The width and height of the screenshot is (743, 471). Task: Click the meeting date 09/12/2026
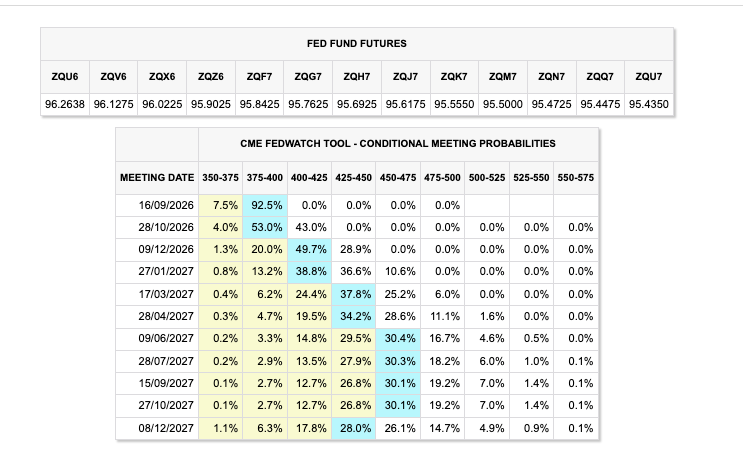pyautogui.click(x=157, y=250)
